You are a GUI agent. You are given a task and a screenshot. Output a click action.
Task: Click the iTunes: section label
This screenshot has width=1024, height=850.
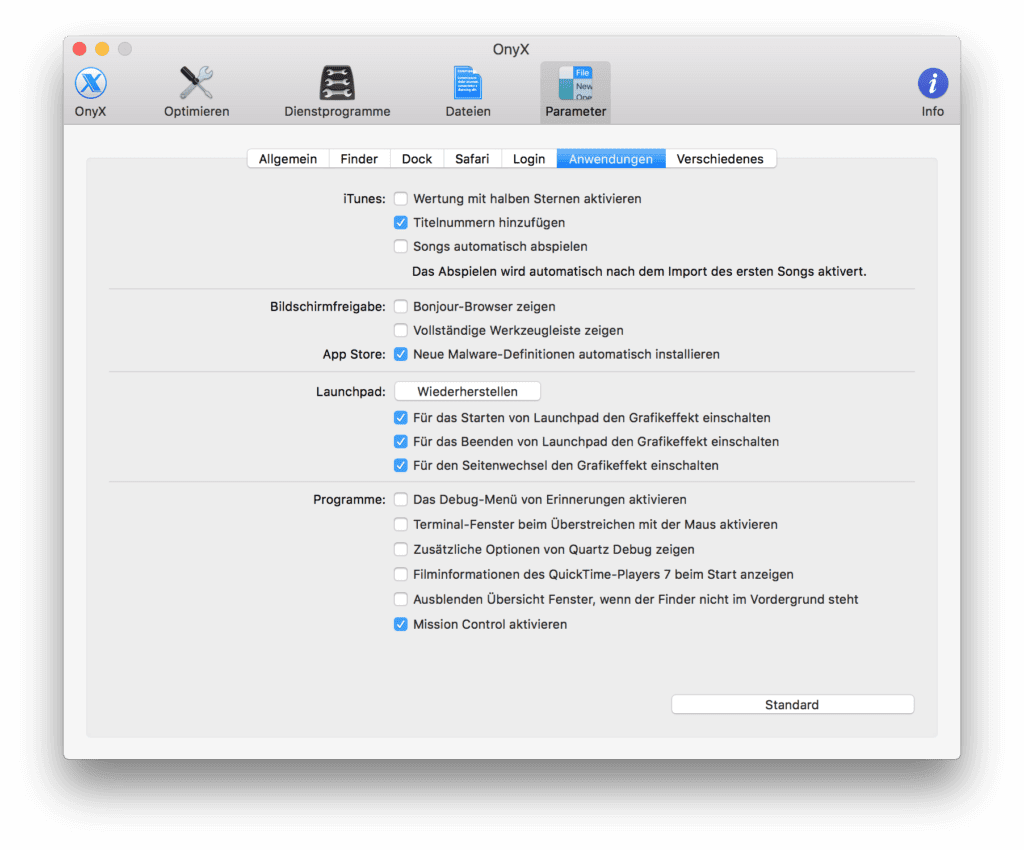click(x=364, y=198)
